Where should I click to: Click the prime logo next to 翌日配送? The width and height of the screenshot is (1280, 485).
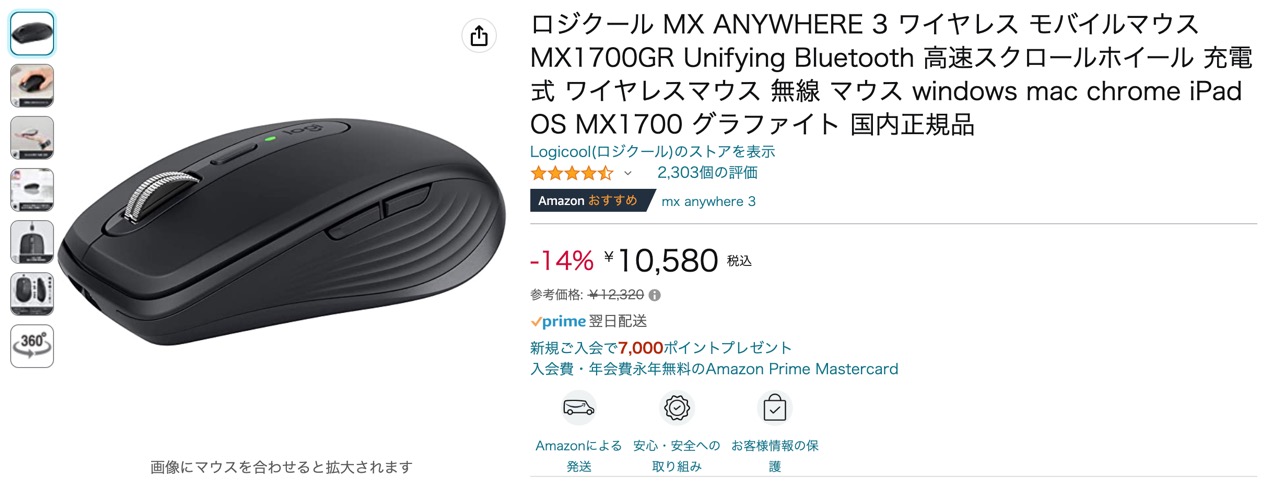click(x=558, y=322)
